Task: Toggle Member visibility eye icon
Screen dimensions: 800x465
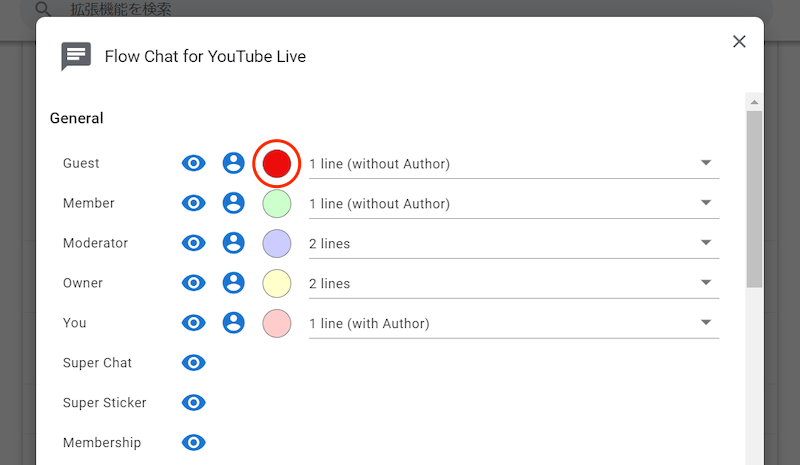Action: pos(194,203)
